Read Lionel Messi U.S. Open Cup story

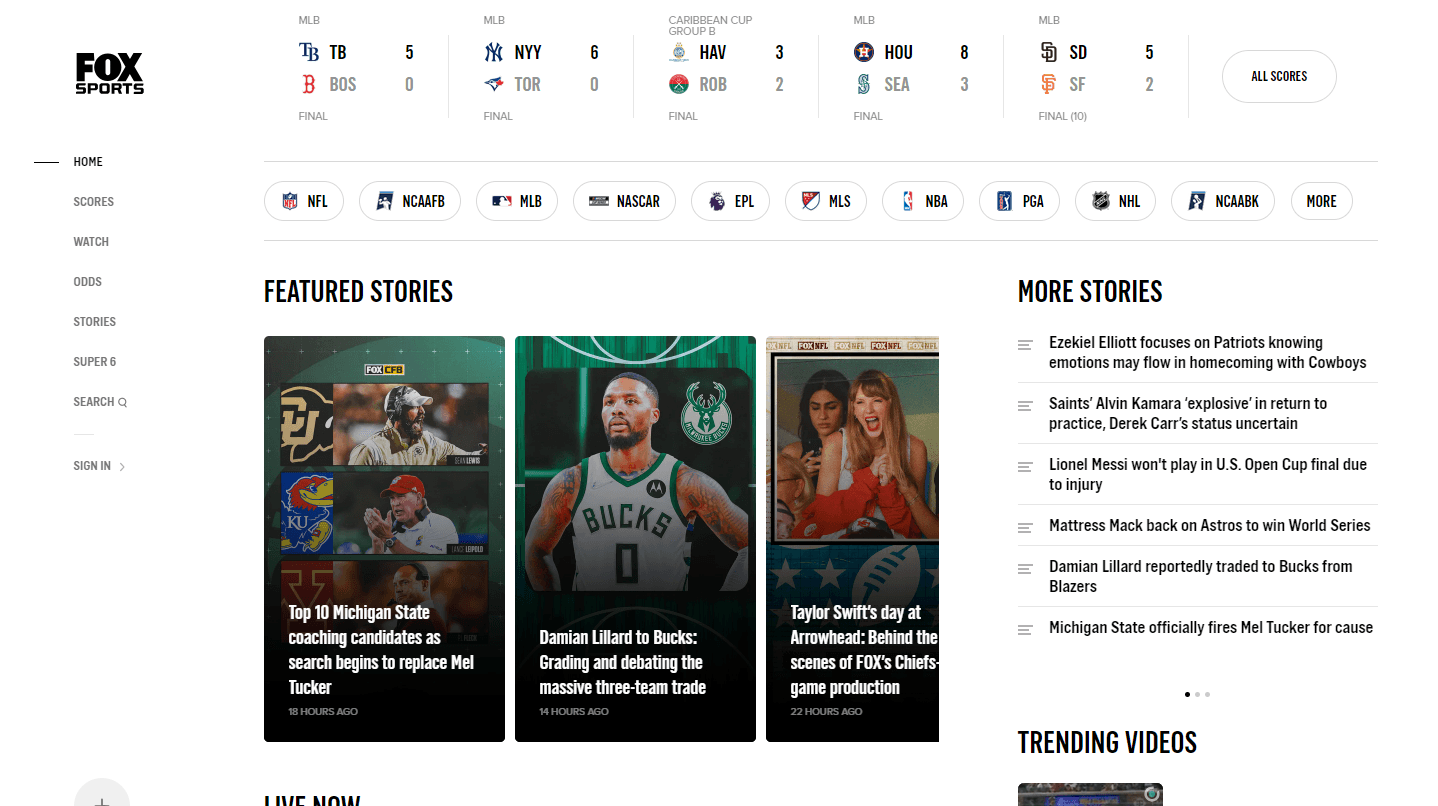point(1207,474)
